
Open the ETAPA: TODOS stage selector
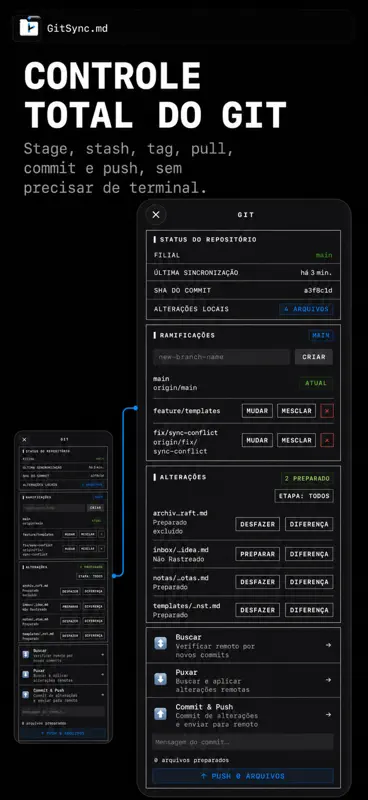click(304, 496)
